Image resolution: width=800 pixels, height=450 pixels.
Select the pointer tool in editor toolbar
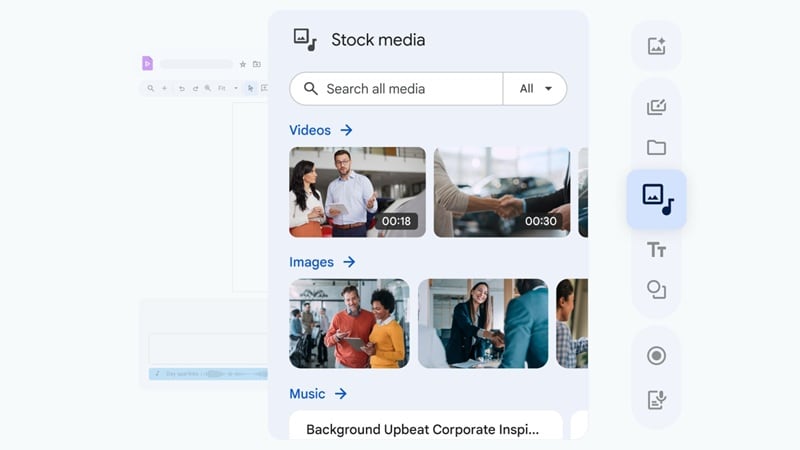[x=250, y=88]
